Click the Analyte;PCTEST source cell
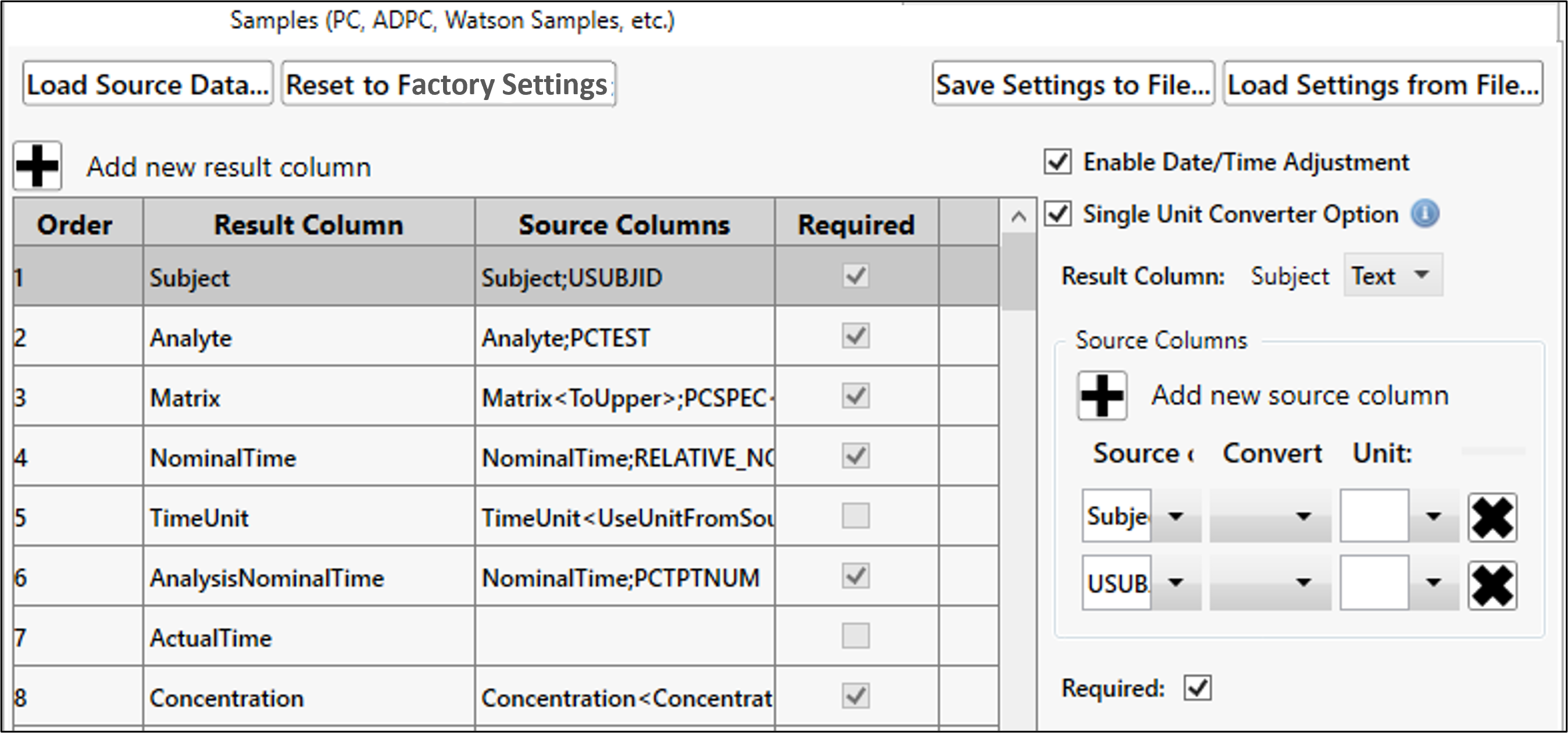1568x733 pixels. click(x=624, y=337)
